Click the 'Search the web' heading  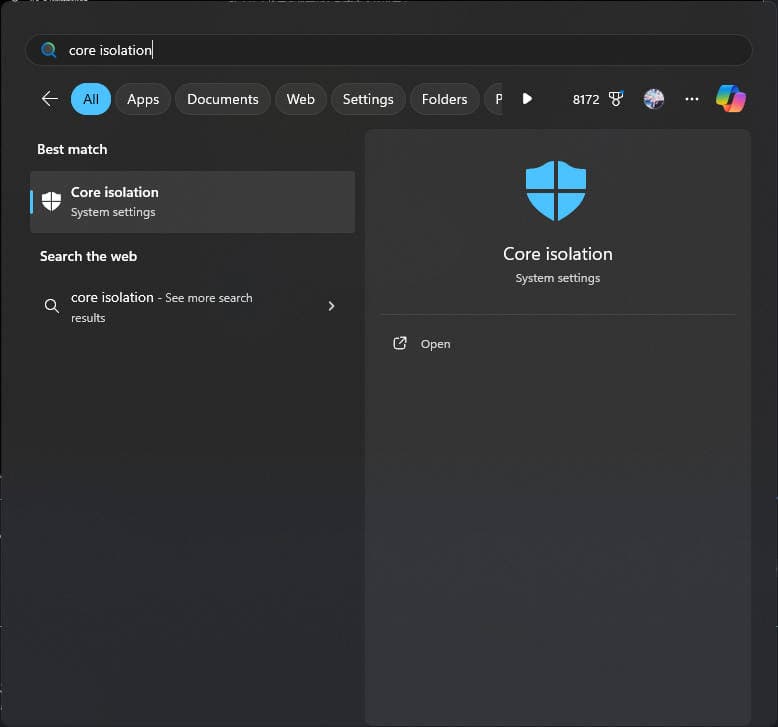(x=88, y=256)
